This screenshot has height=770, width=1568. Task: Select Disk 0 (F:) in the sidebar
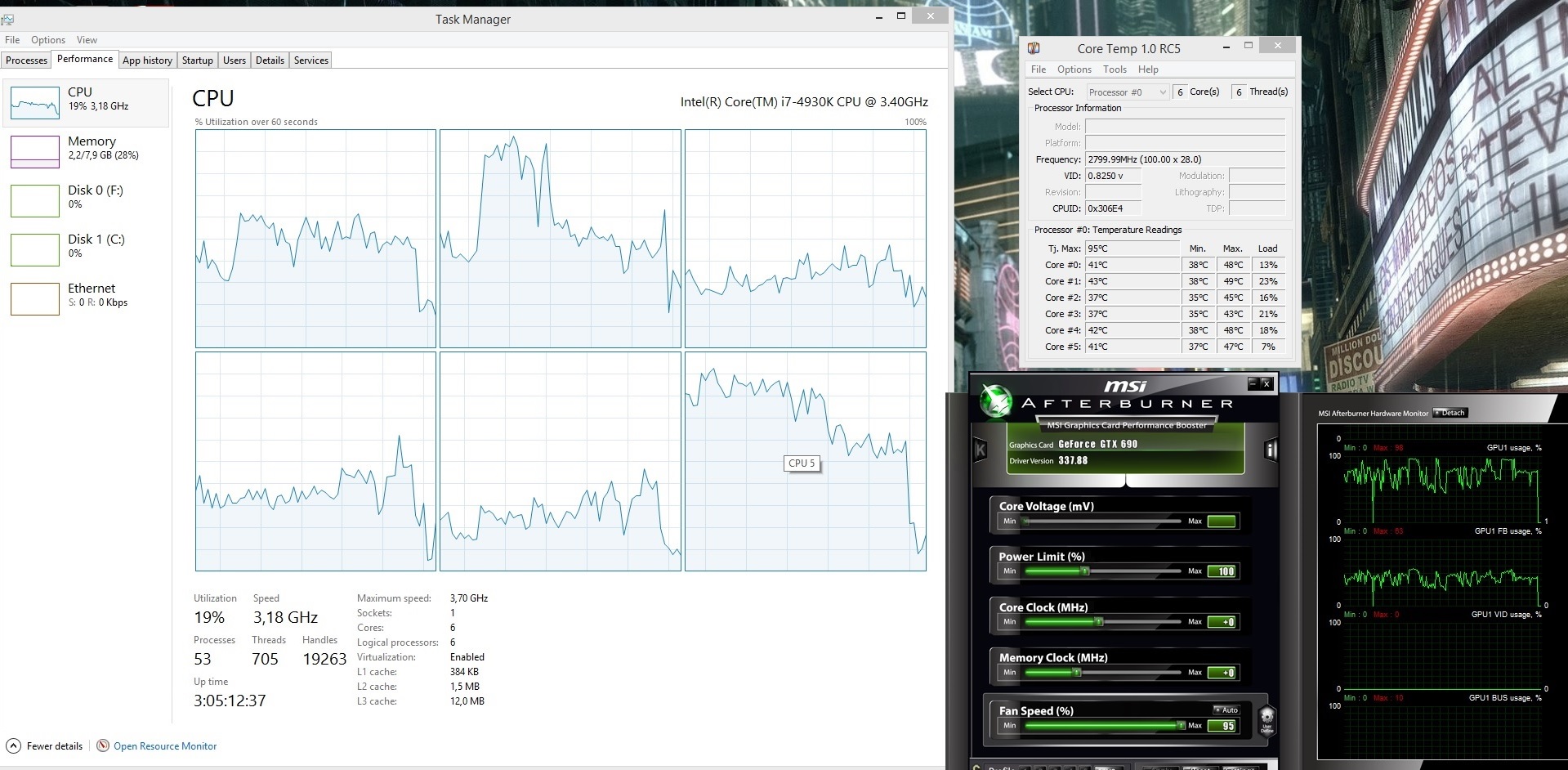pos(95,196)
